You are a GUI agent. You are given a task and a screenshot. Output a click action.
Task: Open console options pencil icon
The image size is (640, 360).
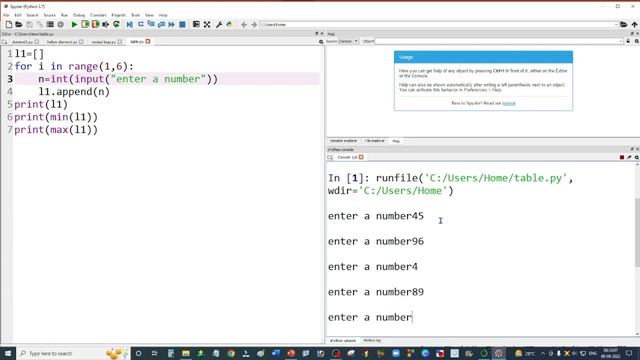click(x=629, y=157)
